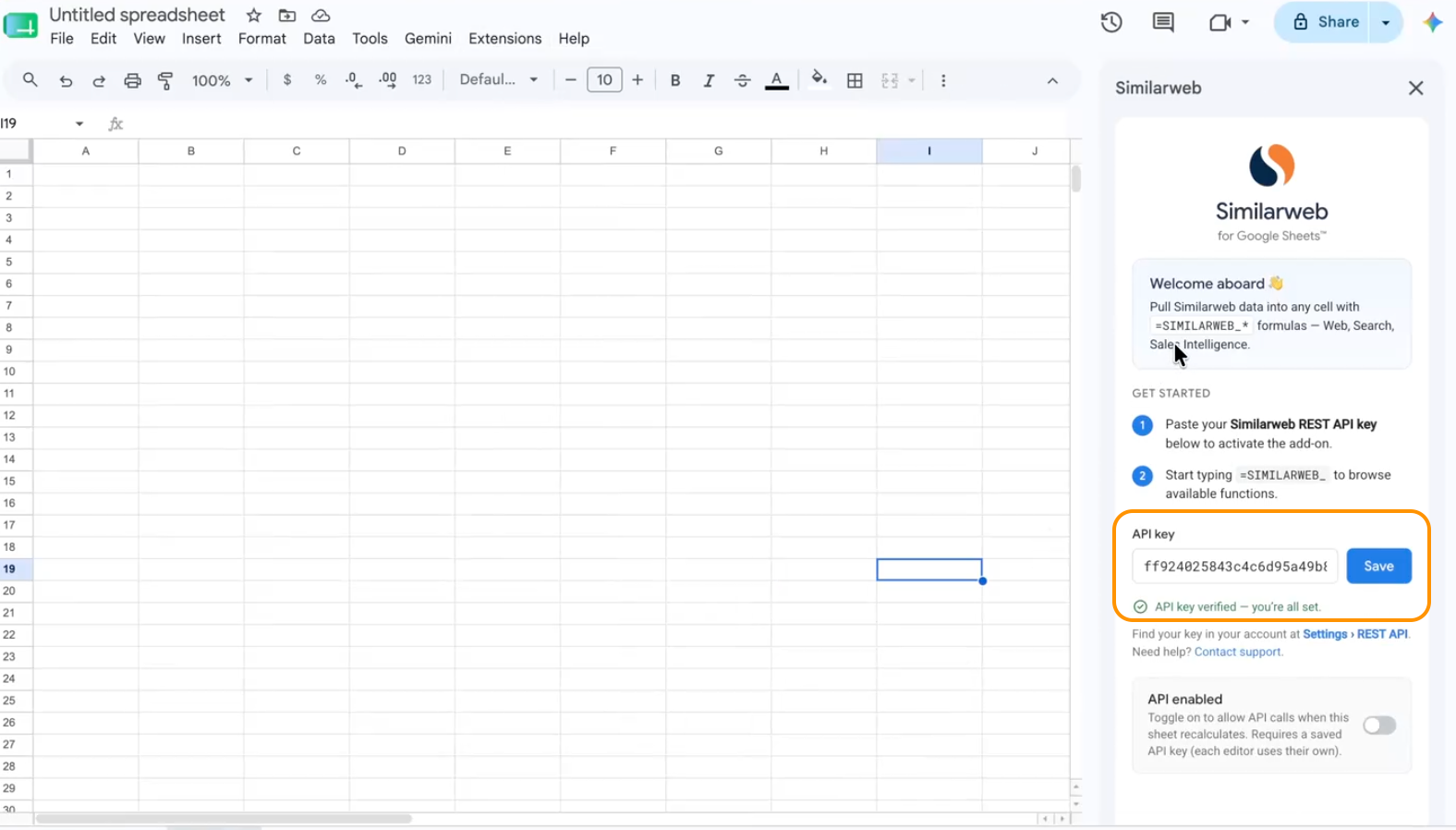Expand the merge cells options arrow

click(x=912, y=80)
